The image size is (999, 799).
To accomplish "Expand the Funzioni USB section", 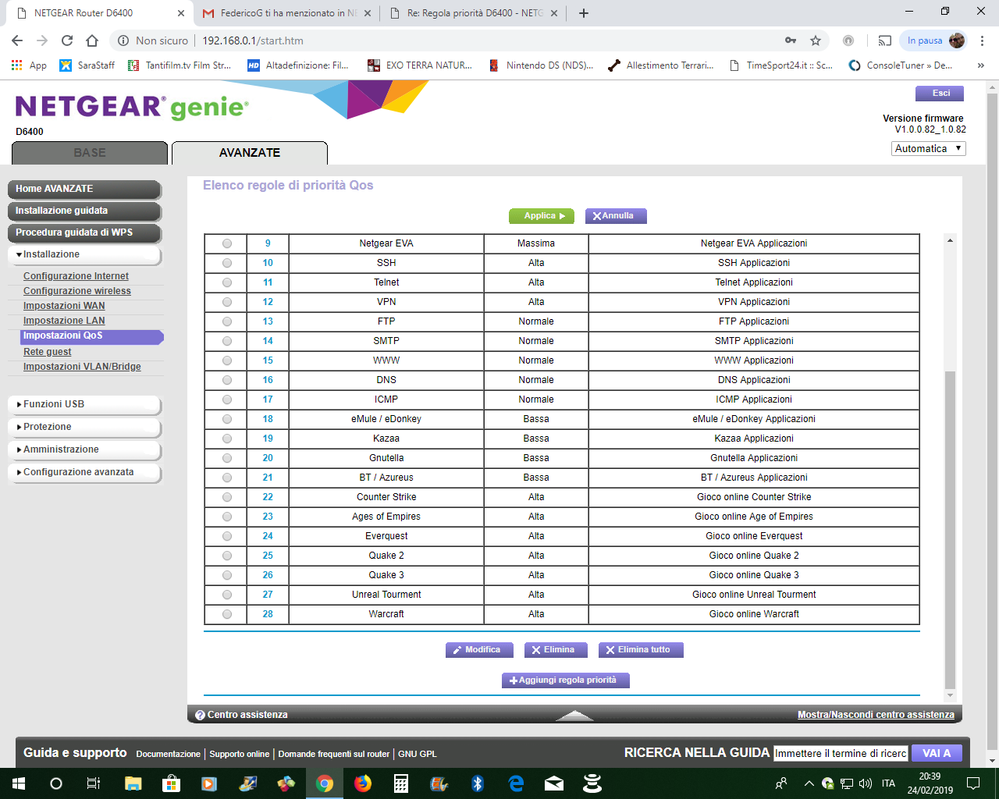I will [x=85, y=405].
